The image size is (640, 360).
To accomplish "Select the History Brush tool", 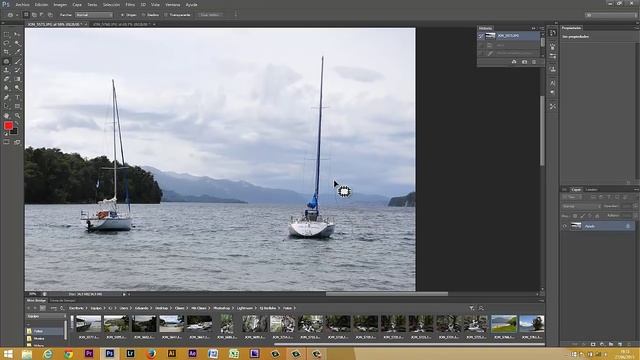I will click(17, 70).
